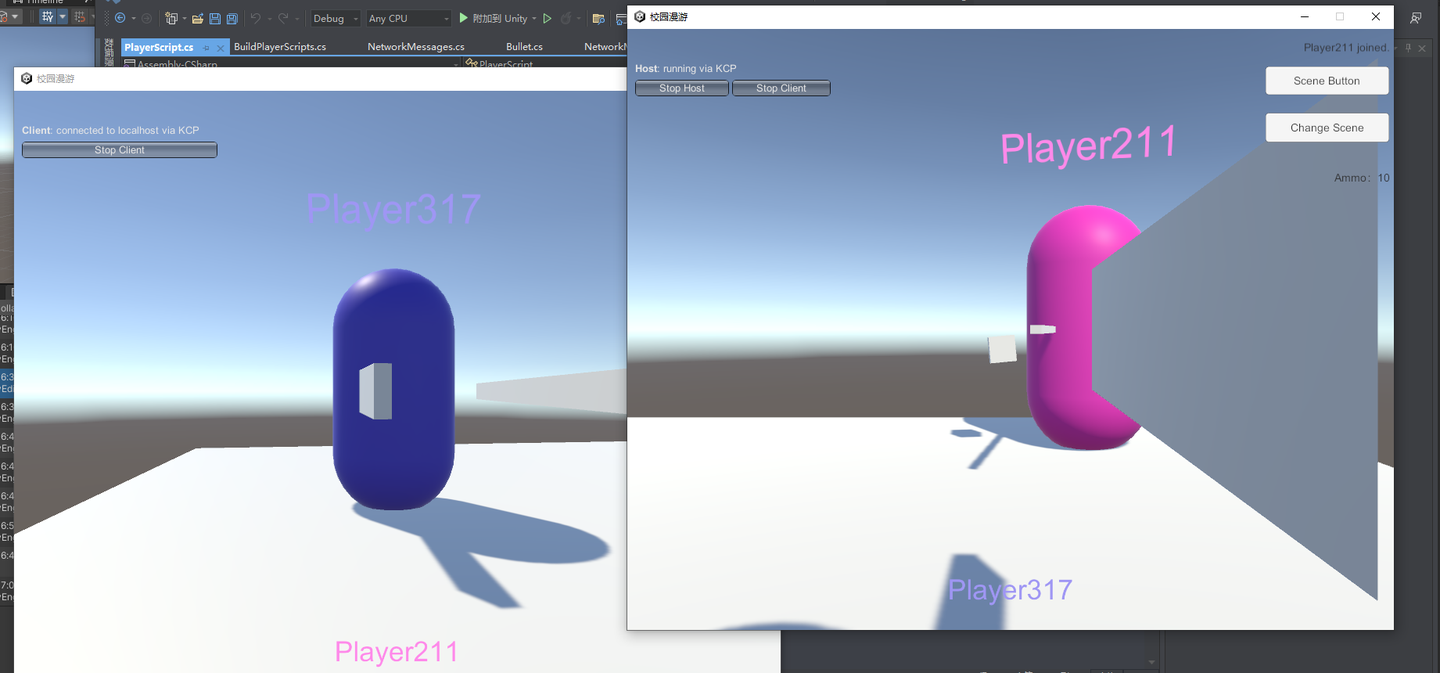Click the Redo icon in Visual Studio toolbar
Viewport: 1440px width, 673px height.
(x=283, y=17)
